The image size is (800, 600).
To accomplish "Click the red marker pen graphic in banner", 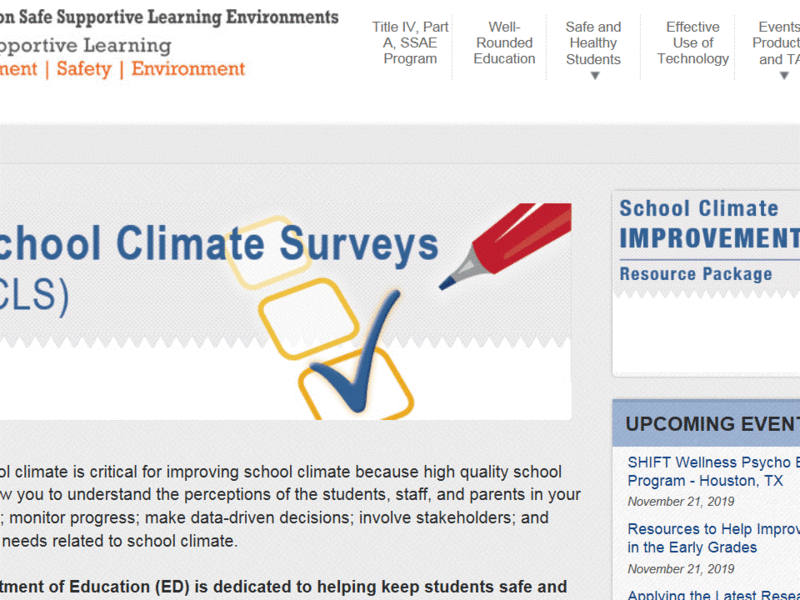I will click(x=507, y=245).
